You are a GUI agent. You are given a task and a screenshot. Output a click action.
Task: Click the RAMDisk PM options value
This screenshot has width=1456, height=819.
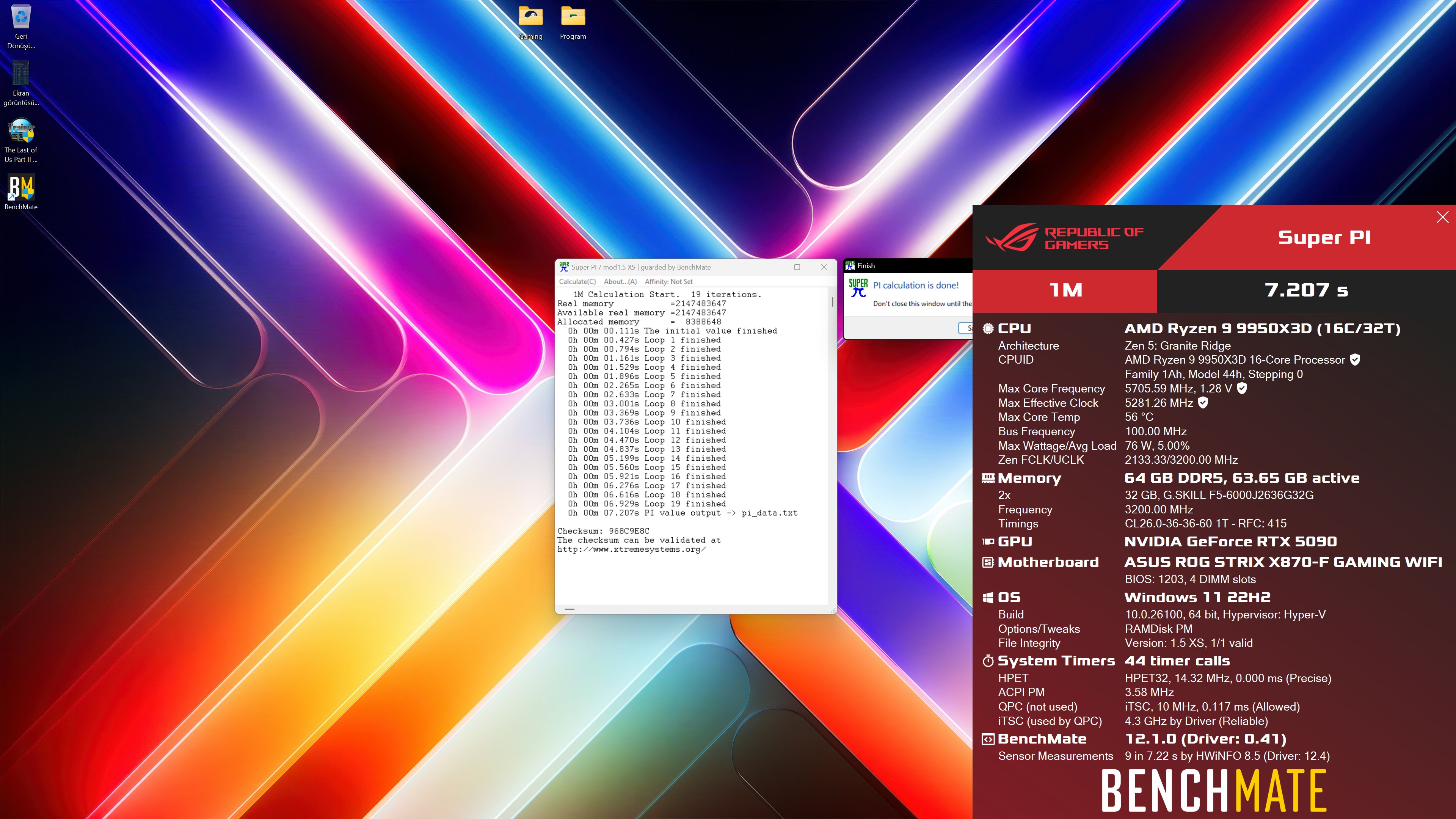pos(1158,629)
